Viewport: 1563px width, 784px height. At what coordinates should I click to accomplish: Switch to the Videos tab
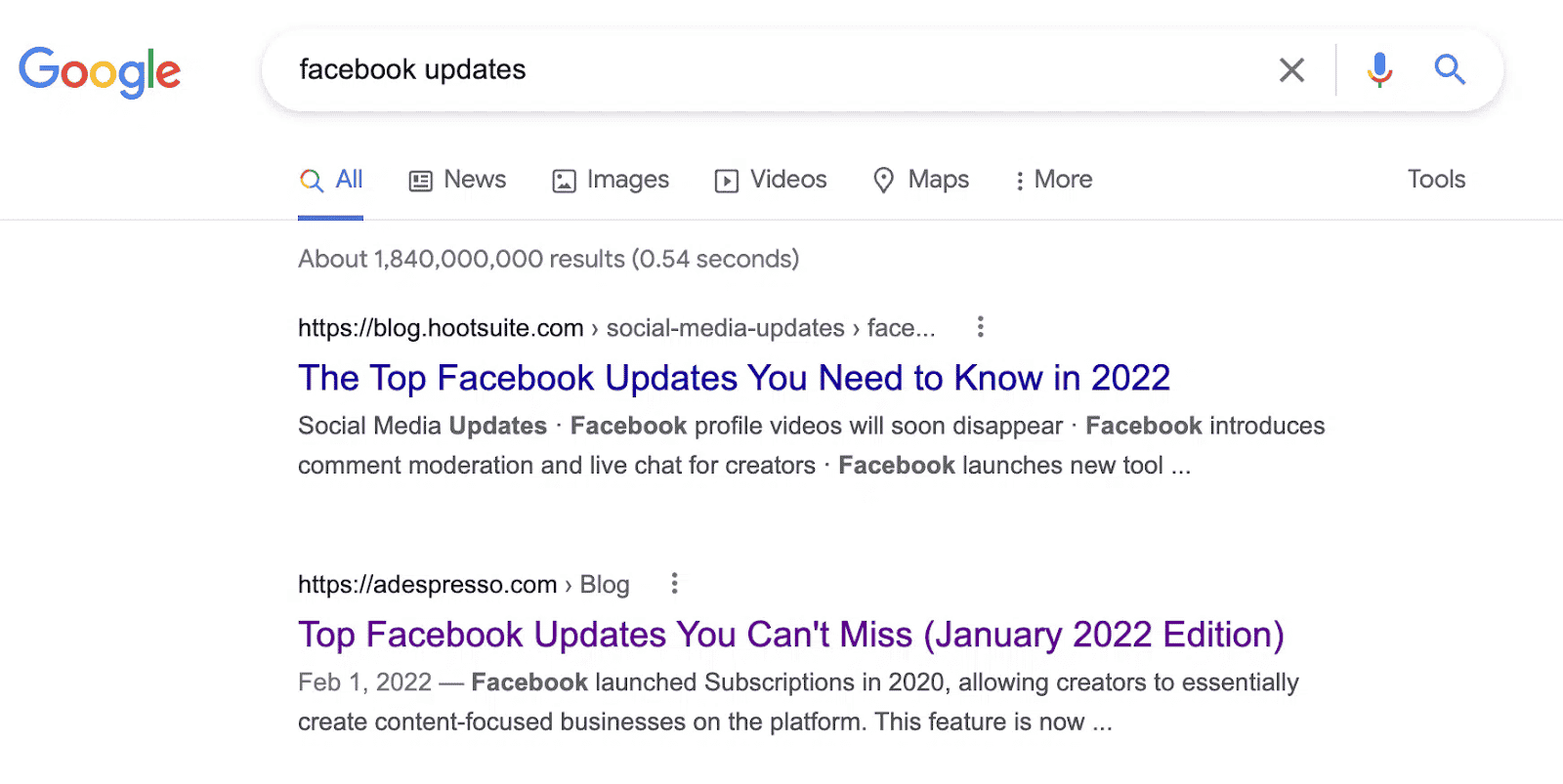(x=771, y=180)
